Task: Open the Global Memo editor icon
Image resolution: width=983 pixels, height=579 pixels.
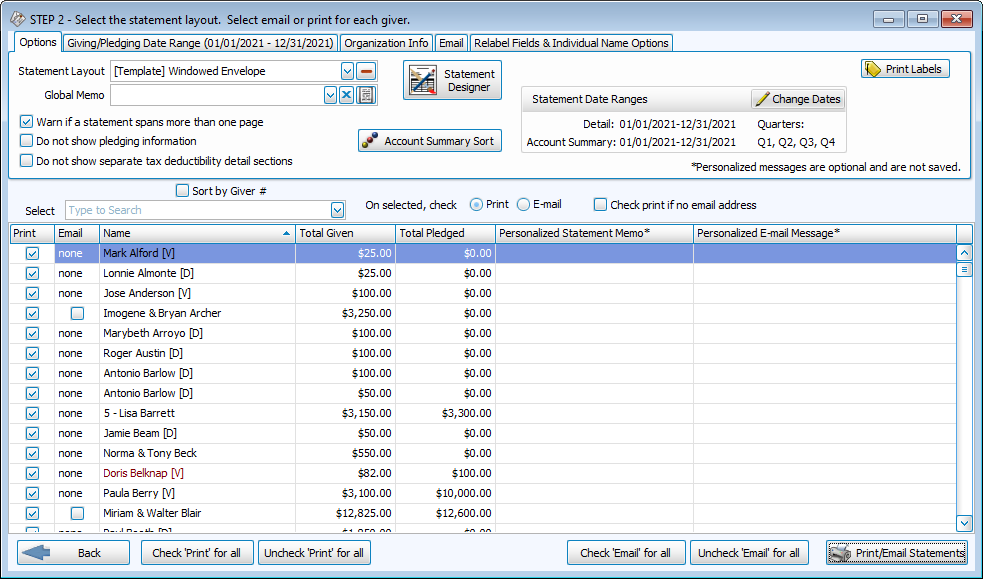Action: [366, 95]
